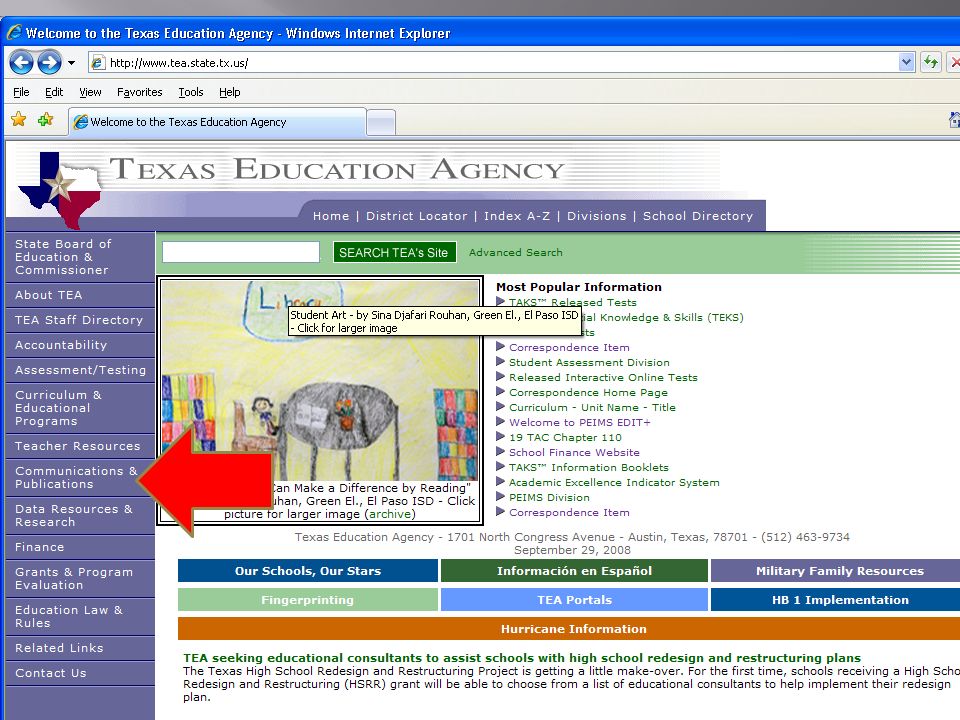Open the student art archive link

point(389,514)
